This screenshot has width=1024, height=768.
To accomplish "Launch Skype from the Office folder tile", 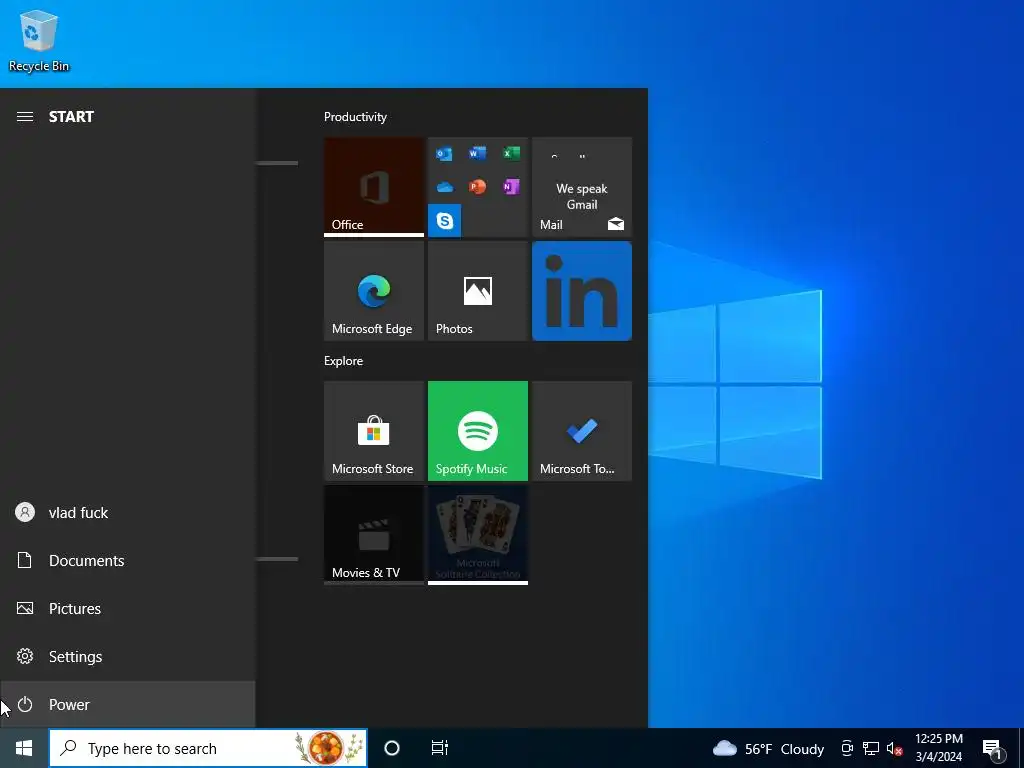I will tap(444, 221).
